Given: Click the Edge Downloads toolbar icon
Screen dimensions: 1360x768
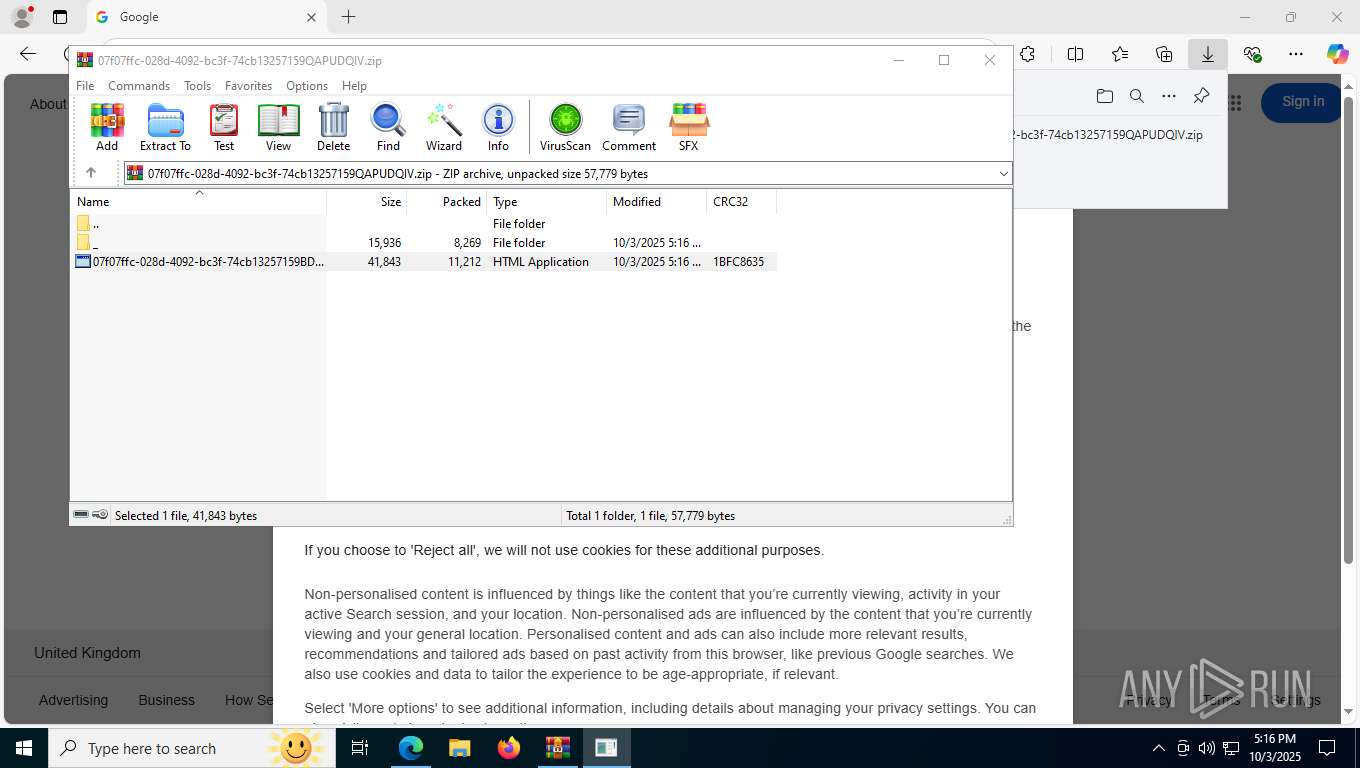Looking at the screenshot, I should [x=1208, y=54].
